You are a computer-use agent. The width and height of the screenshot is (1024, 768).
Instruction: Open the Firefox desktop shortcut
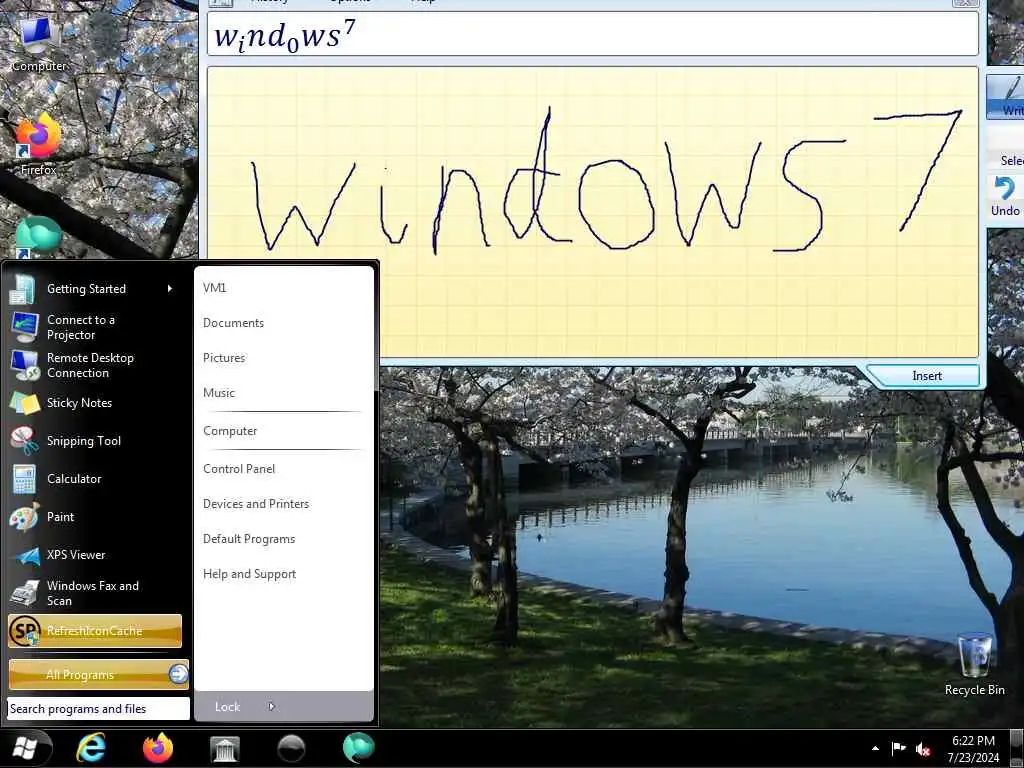click(38, 145)
